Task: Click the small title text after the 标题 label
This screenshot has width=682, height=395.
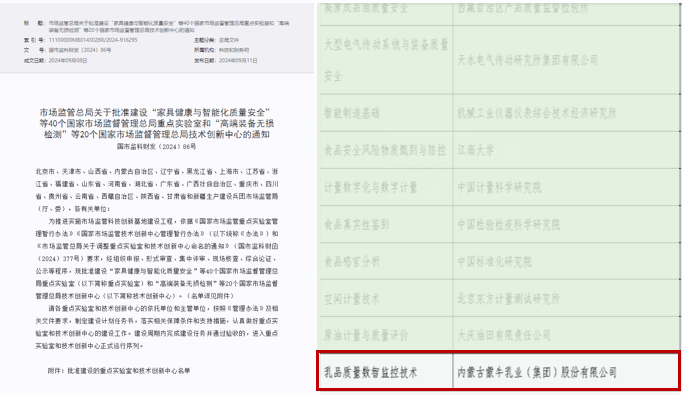Action: pyautogui.click(x=169, y=26)
